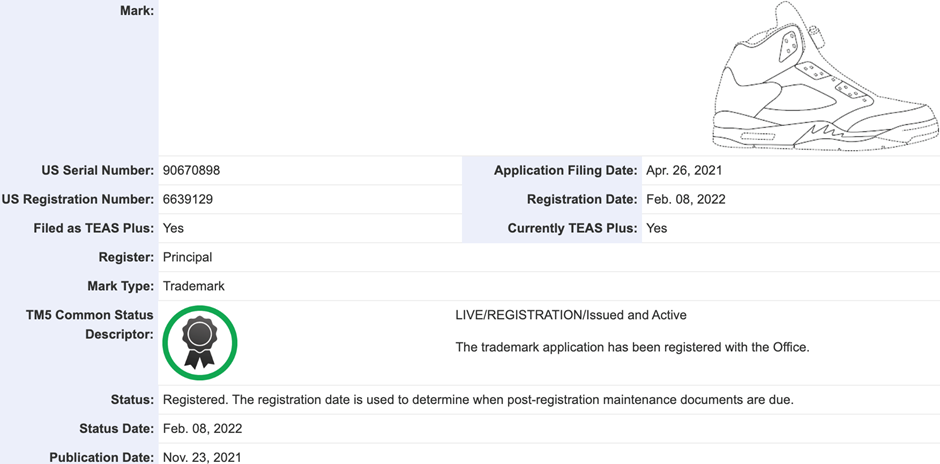The width and height of the screenshot is (940, 464).
Task: Click the Registration Date value Feb. 08, 2022
Action: pos(686,199)
